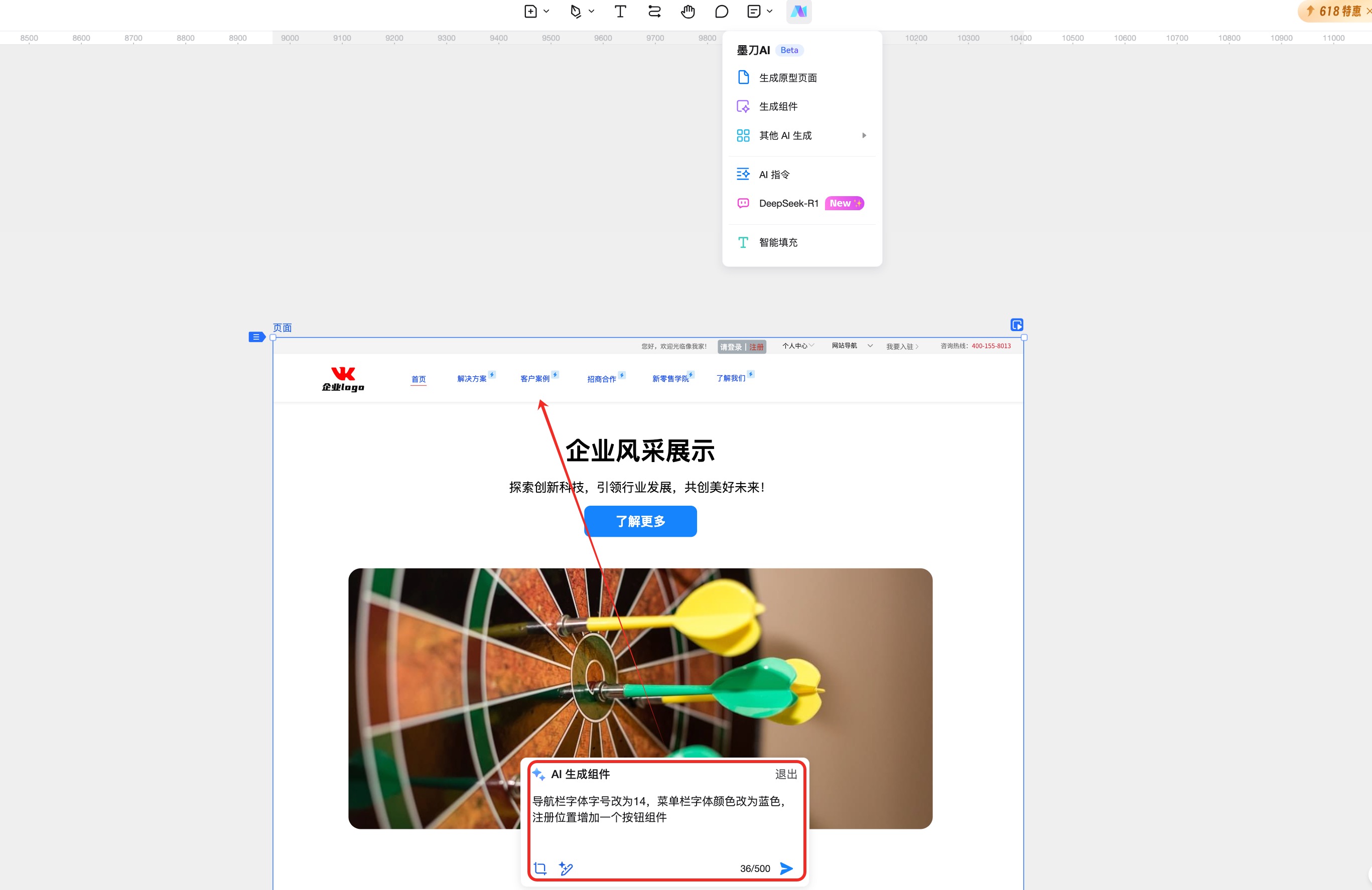1372x890 pixels.
Task: Select the 企业风采展示 heading
Action: pyautogui.click(x=640, y=451)
